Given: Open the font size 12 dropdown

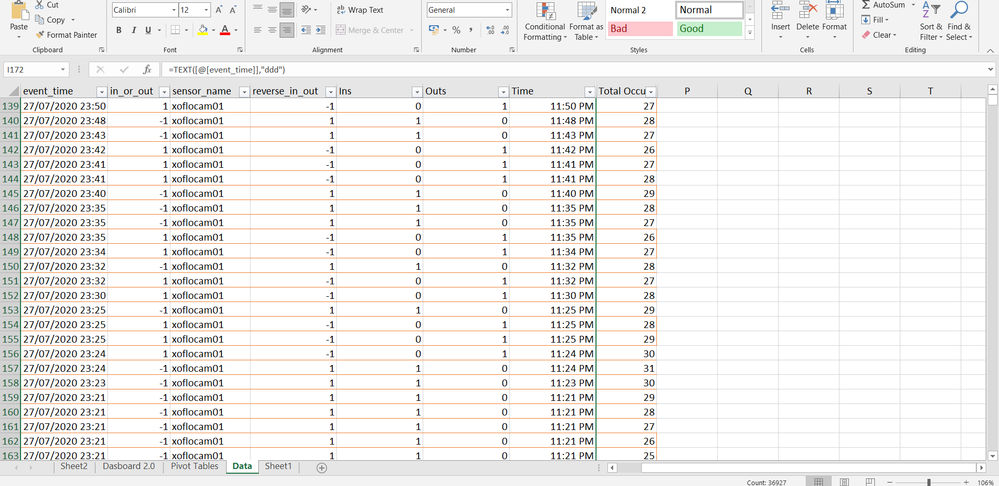Looking at the screenshot, I should point(206,10).
